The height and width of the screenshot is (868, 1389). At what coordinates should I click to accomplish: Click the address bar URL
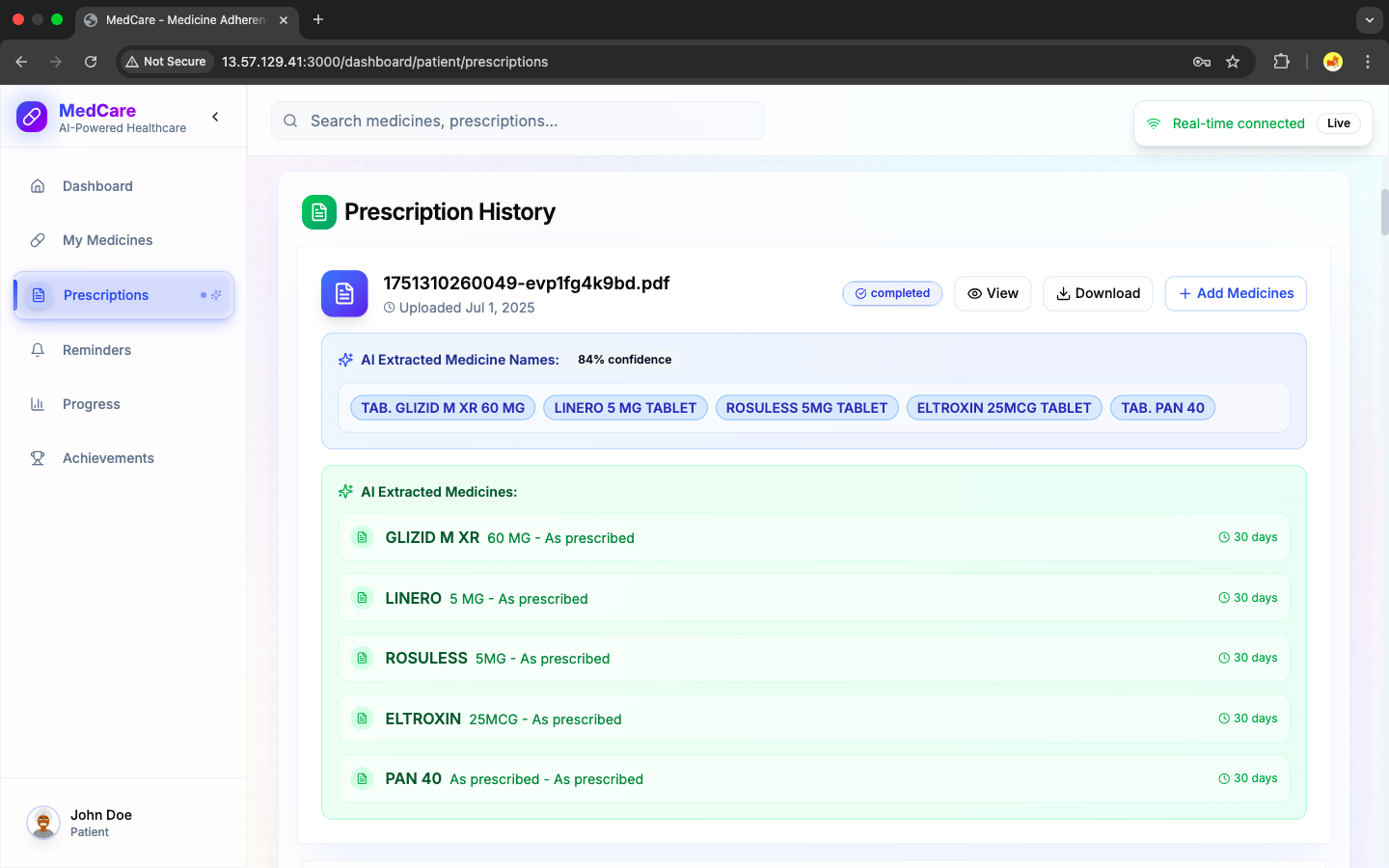[385, 62]
